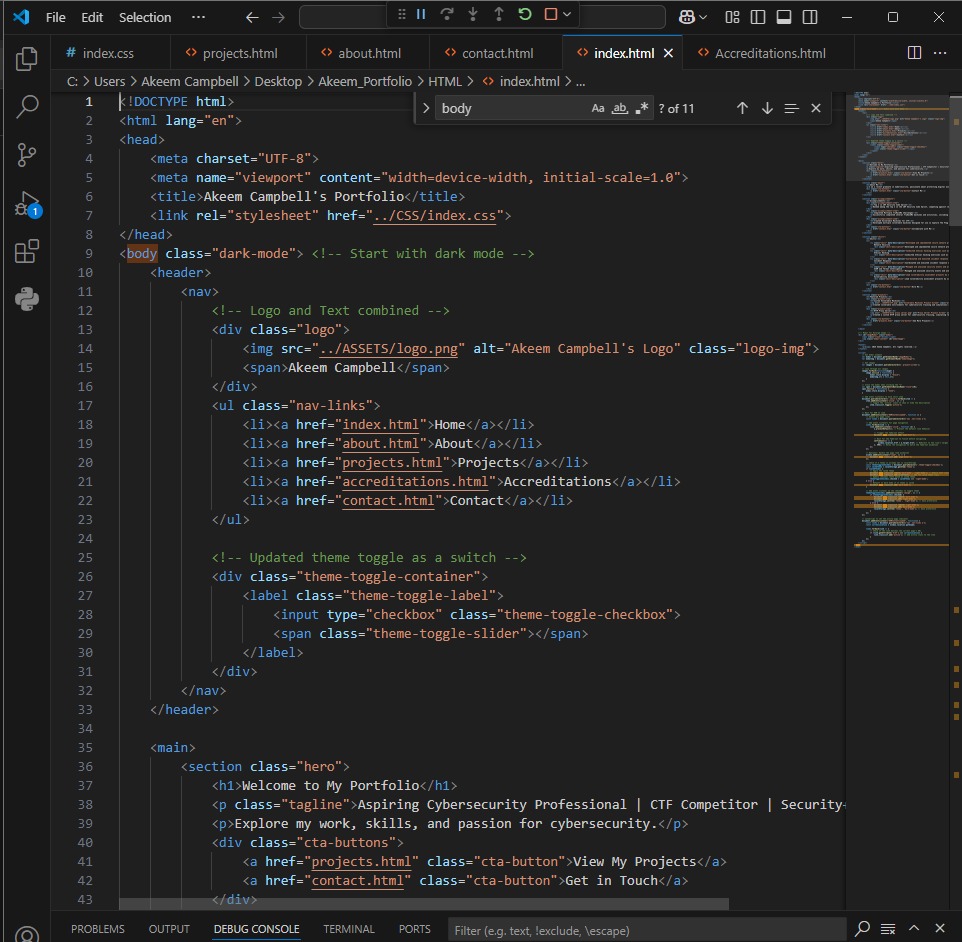Toggle Use Regular Expression in find
The height and width of the screenshot is (942, 962).
pos(641,109)
